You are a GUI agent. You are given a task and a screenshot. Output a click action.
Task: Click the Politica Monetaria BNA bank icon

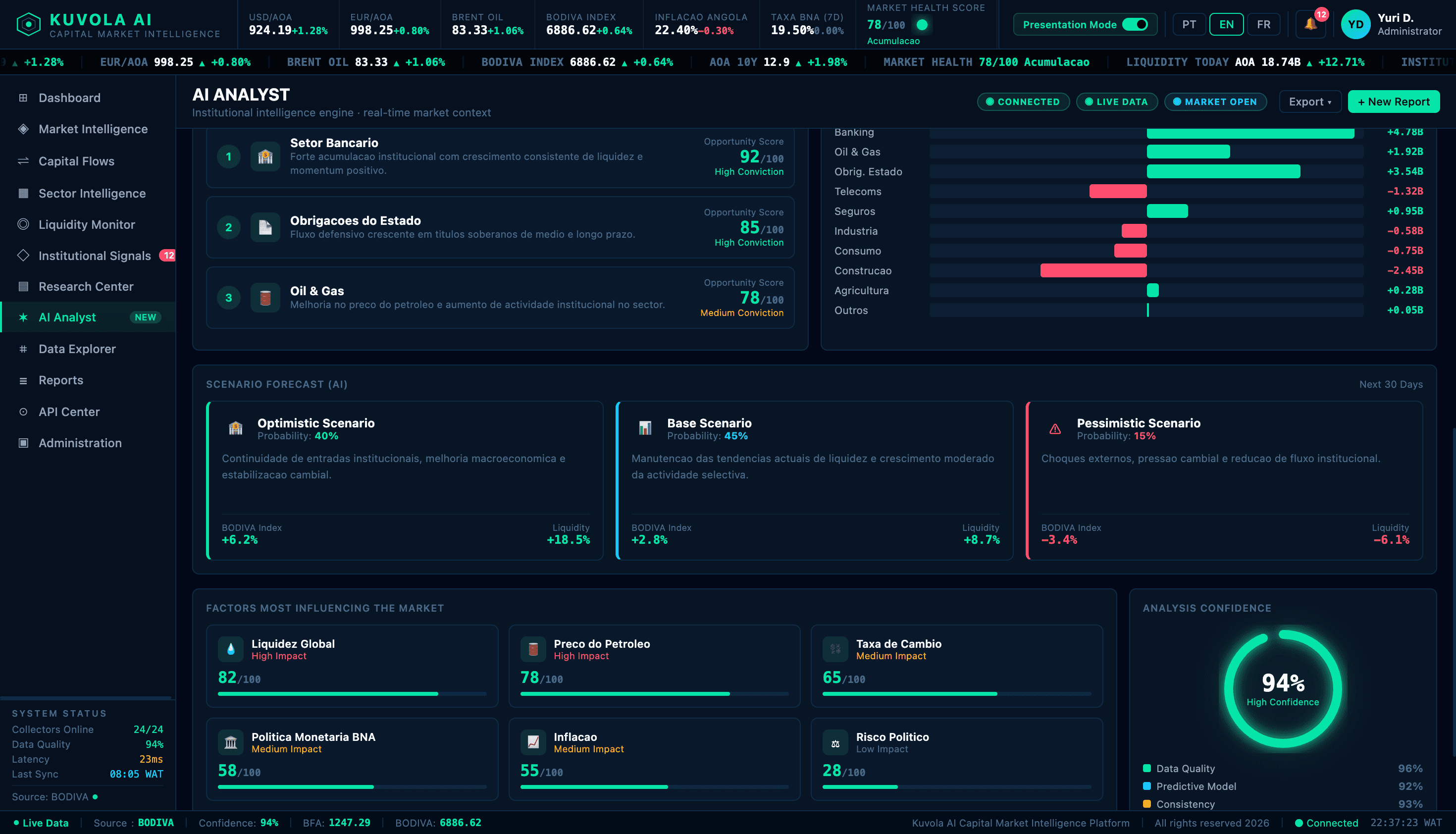tap(231, 742)
